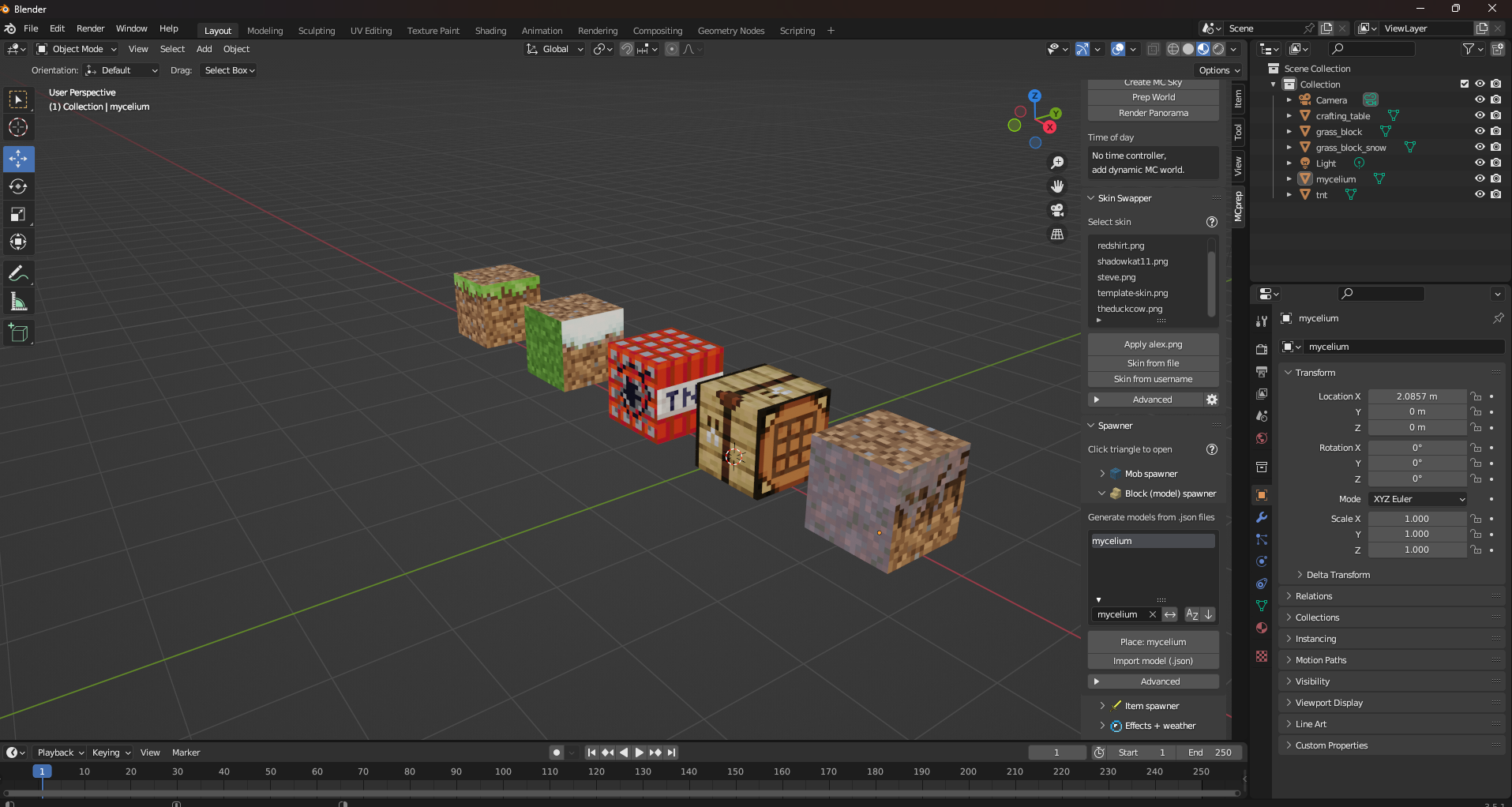The image size is (1512, 807).
Task: Open World properties globe tab
Action: (1261, 438)
